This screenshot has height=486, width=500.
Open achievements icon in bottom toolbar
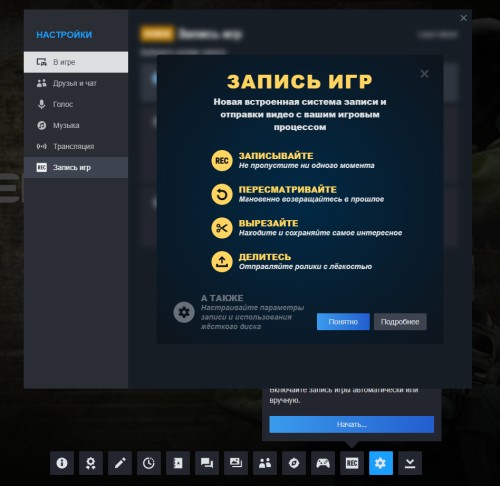tap(91, 463)
